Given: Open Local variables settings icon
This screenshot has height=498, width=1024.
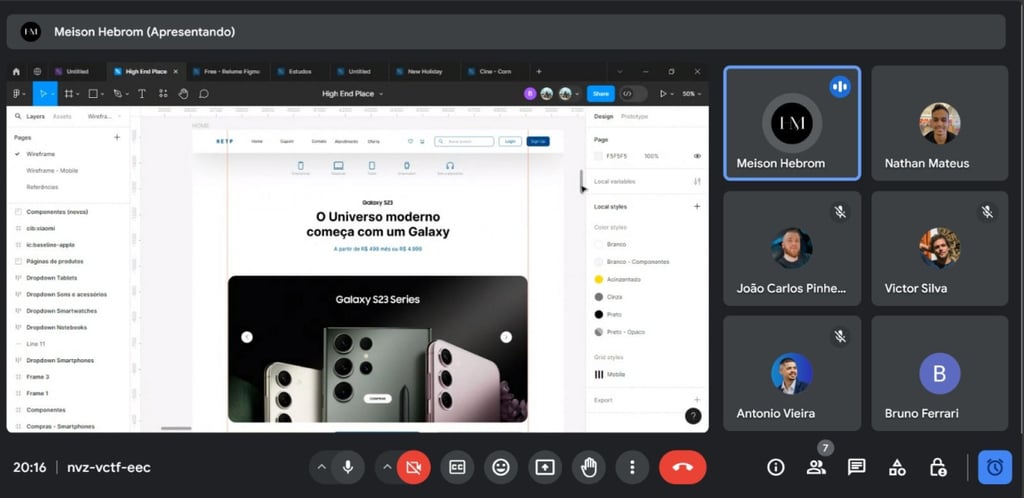Looking at the screenshot, I should pos(697,181).
